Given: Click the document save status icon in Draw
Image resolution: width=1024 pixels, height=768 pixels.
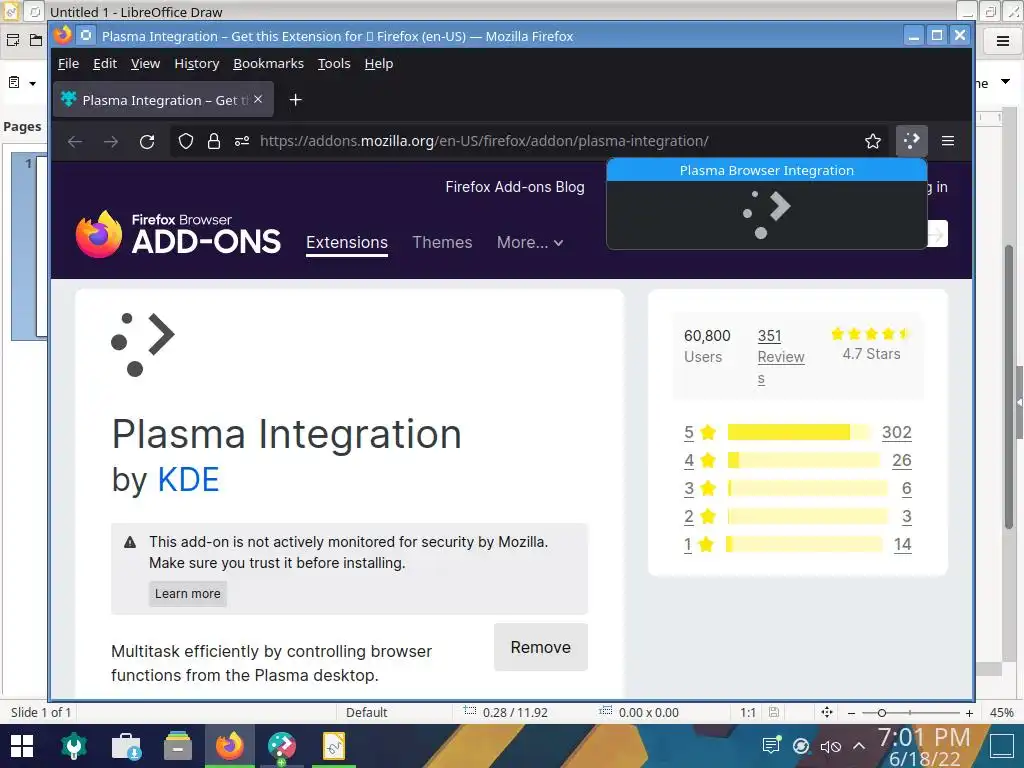Looking at the screenshot, I should click(x=774, y=712).
